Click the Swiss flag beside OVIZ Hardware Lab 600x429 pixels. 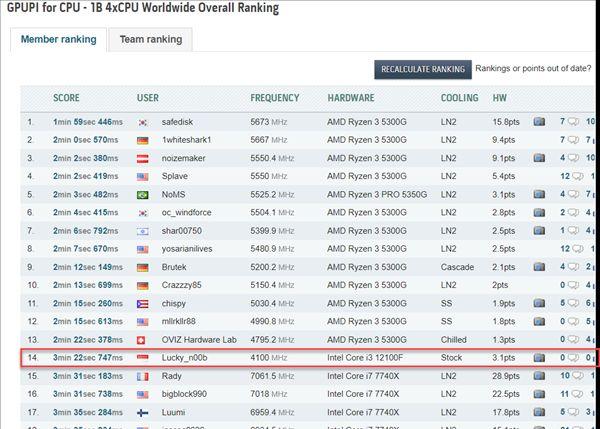point(141,340)
